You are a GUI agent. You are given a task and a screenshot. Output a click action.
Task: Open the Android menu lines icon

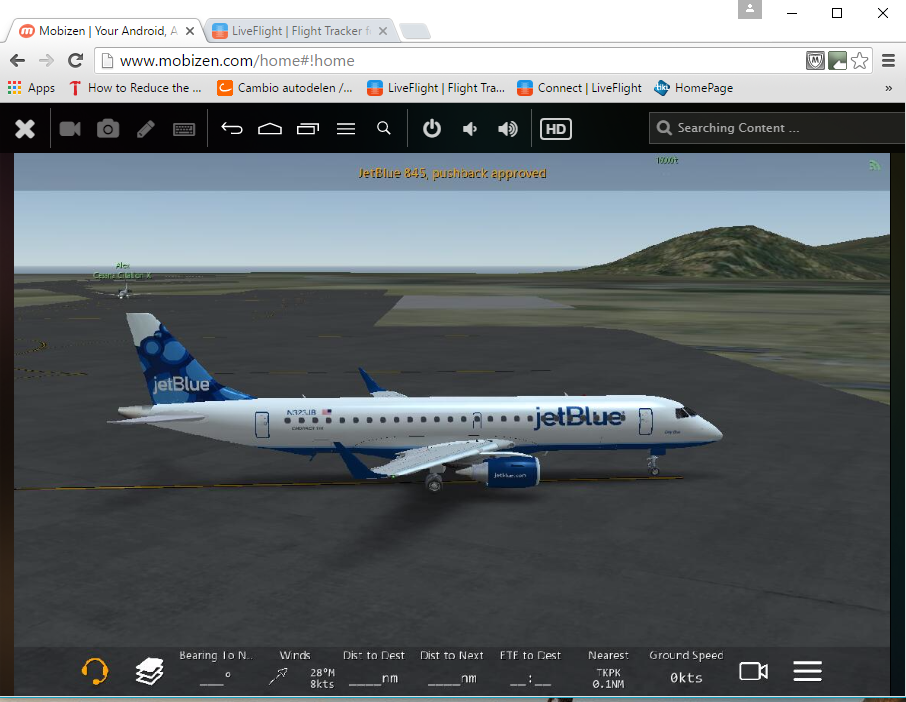tap(346, 128)
